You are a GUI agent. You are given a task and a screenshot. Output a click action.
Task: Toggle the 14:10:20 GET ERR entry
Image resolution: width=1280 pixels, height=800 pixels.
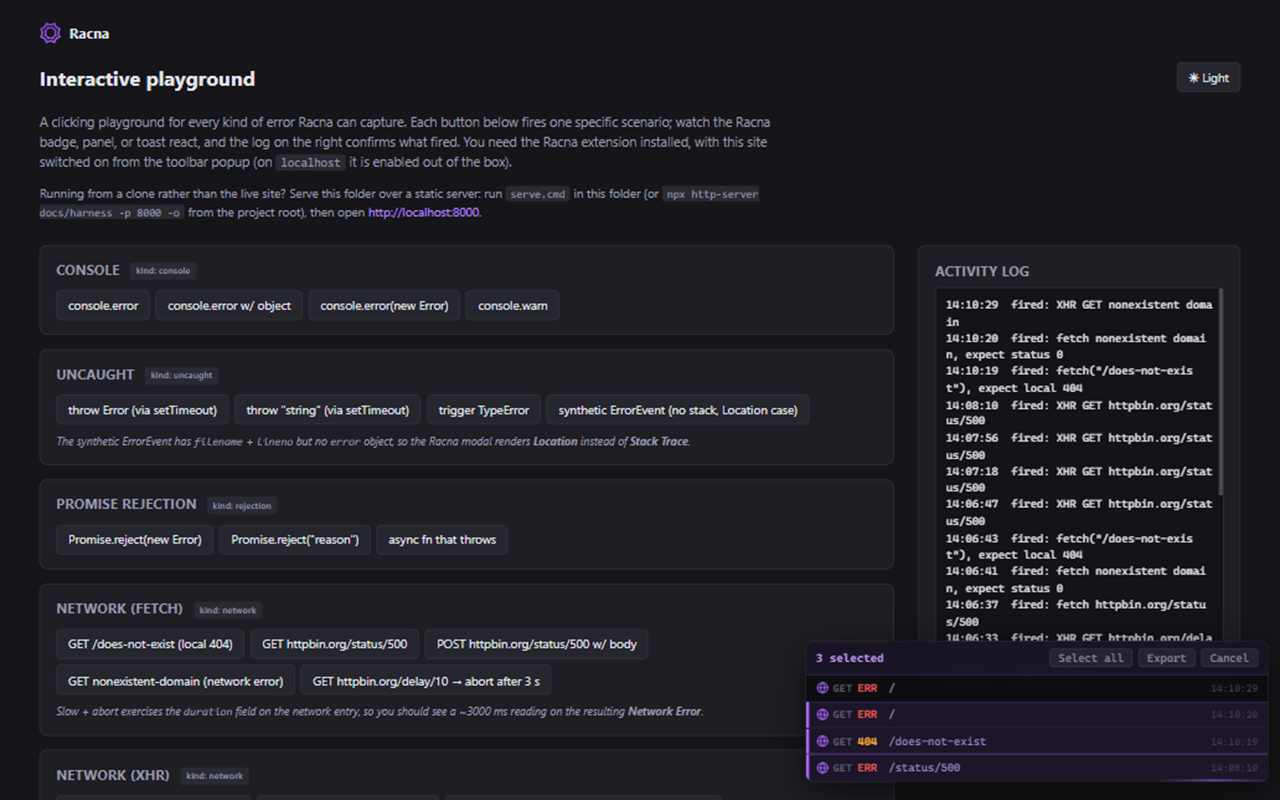pyautogui.click(x=1037, y=715)
